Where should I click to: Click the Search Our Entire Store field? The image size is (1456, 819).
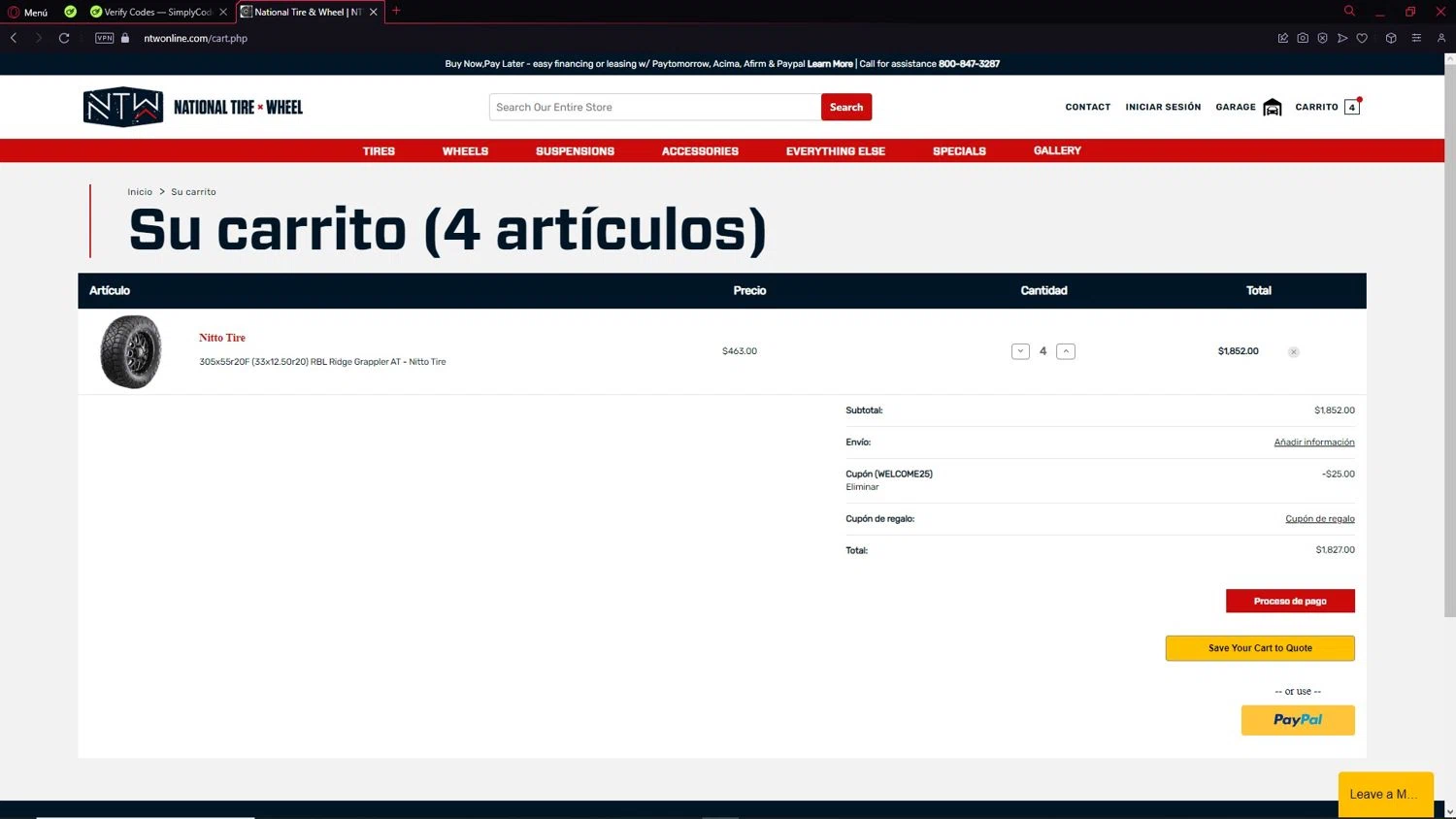point(655,107)
